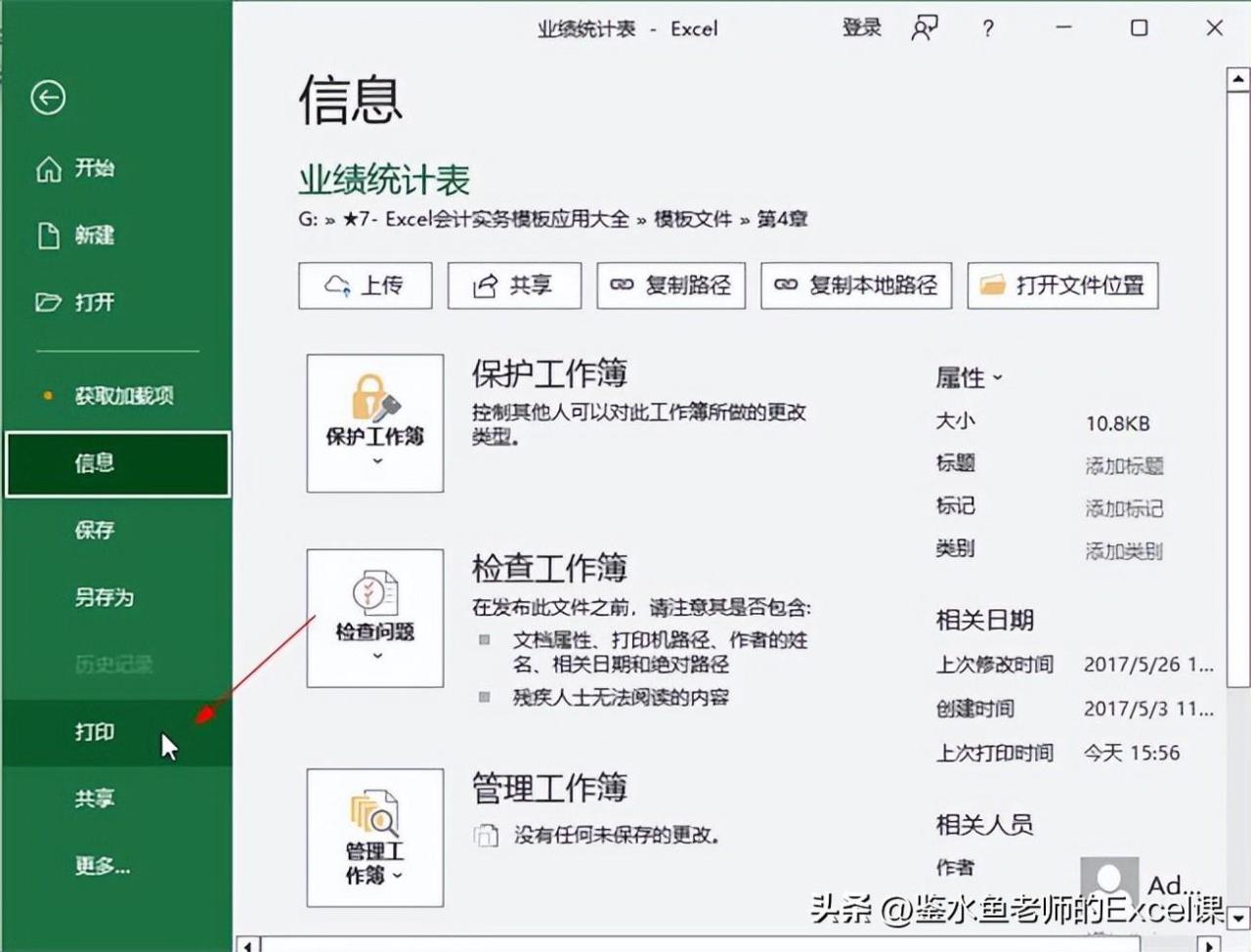This screenshot has width=1251, height=952.
Task: Click 登录 in the title bar
Action: pyautogui.click(x=861, y=28)
